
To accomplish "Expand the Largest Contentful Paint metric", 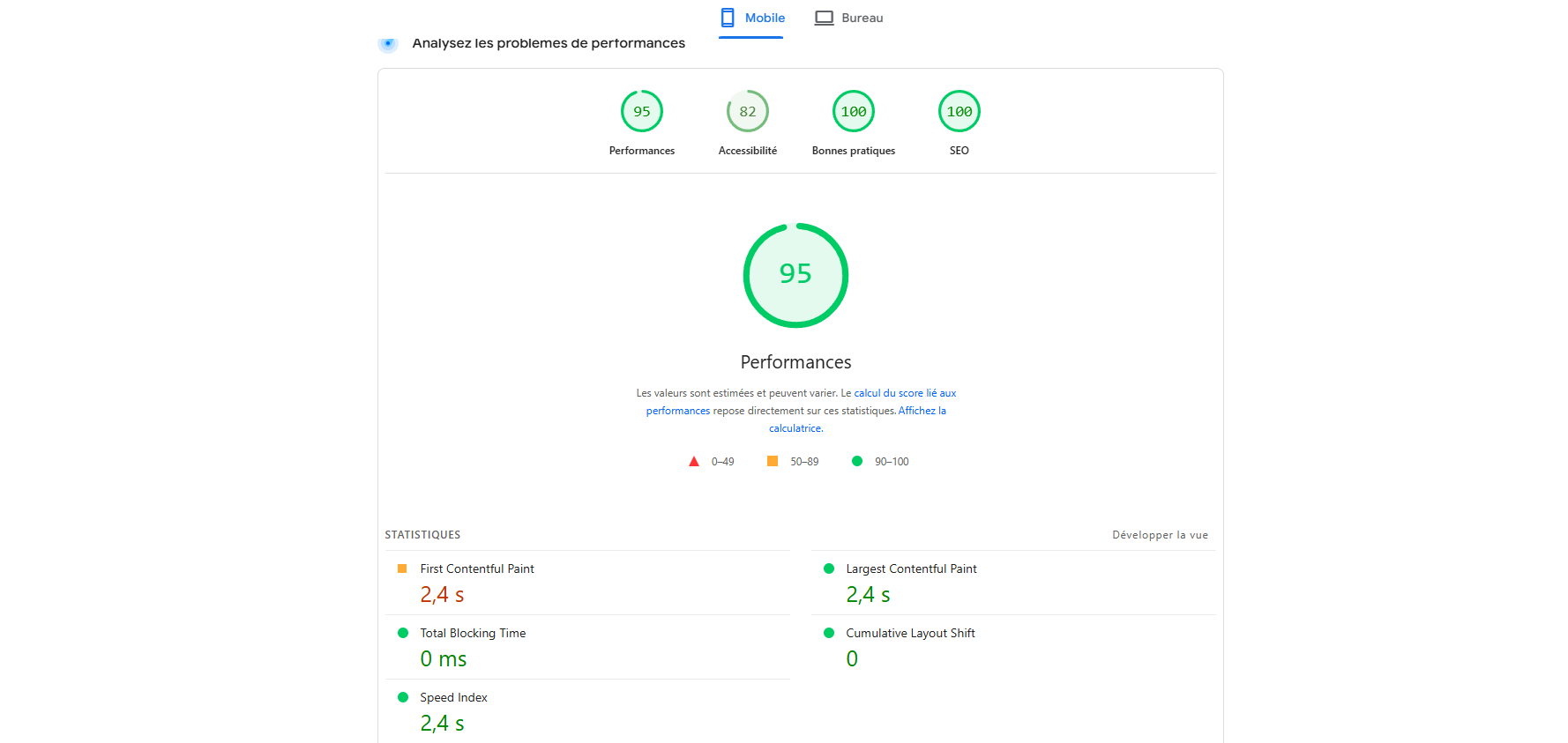I will (x=910, y=569).
